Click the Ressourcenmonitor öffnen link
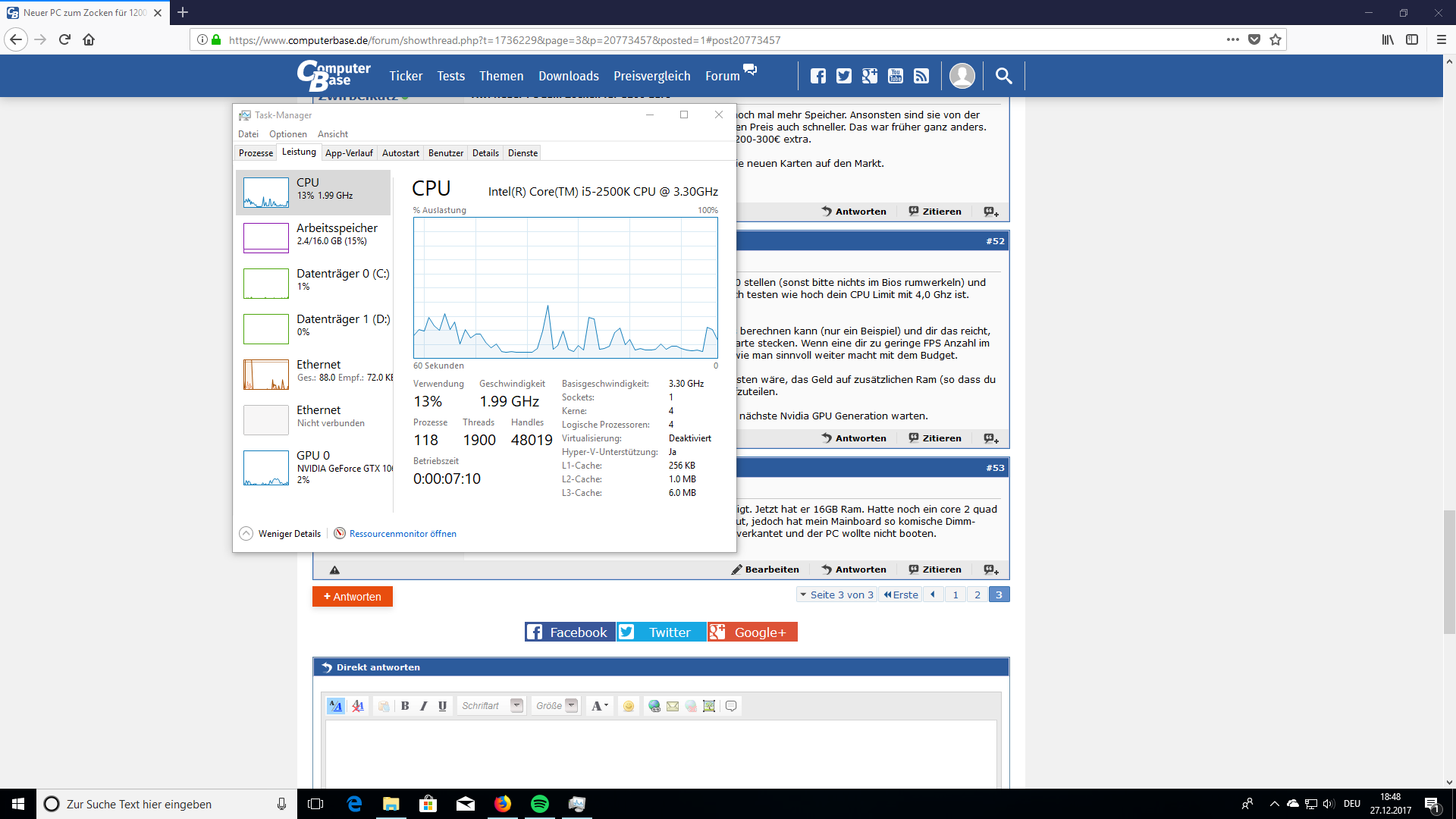This screenshot has height=819, width=1456. point(403,534)
